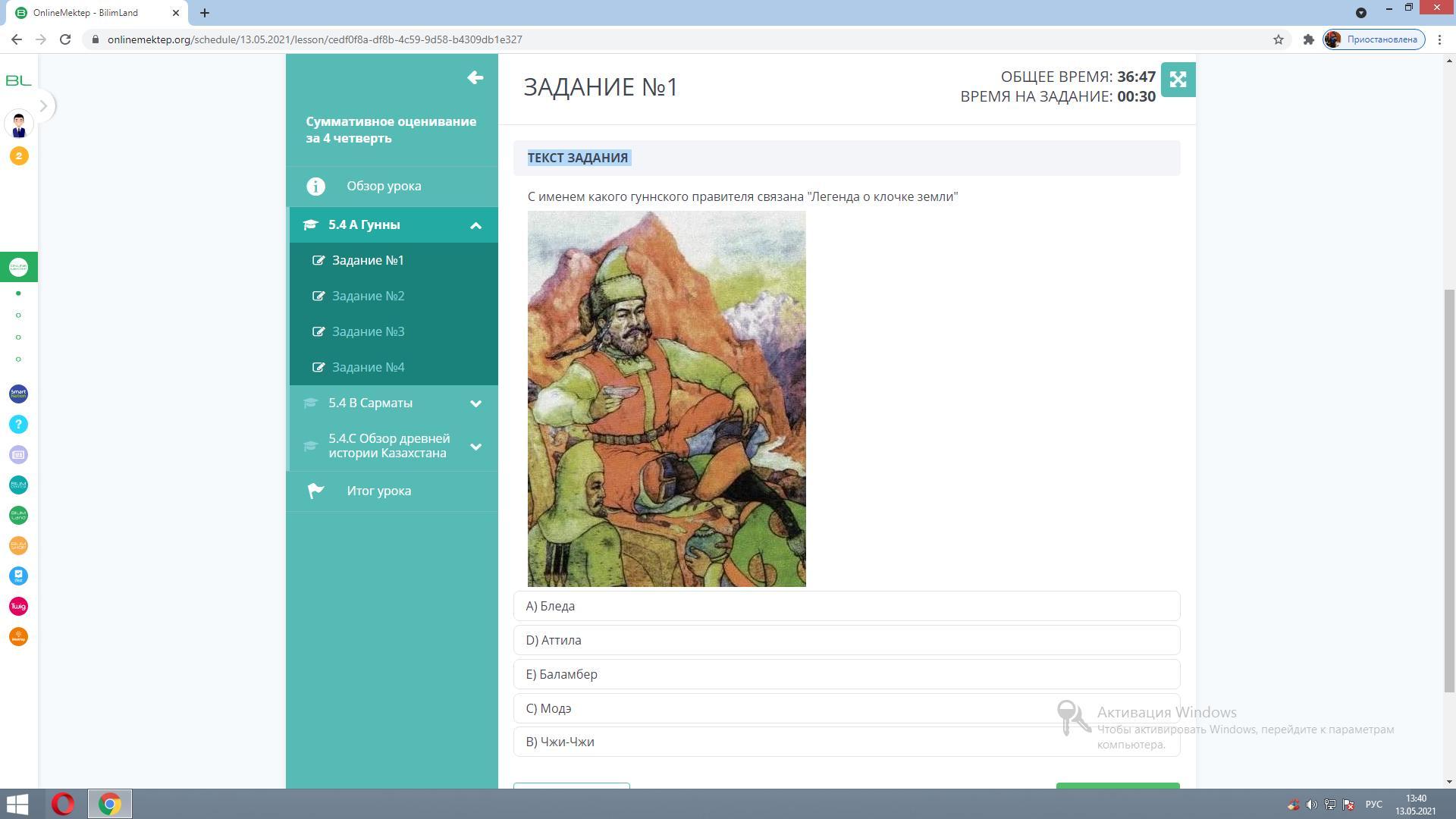1456x819 pixels.
Task: Open the orange notification badge with 2
Action: 18,156
